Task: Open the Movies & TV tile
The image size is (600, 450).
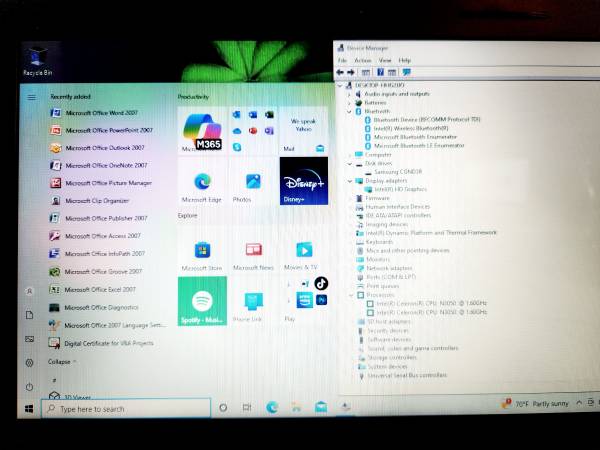Action: (x=304, y=252)
